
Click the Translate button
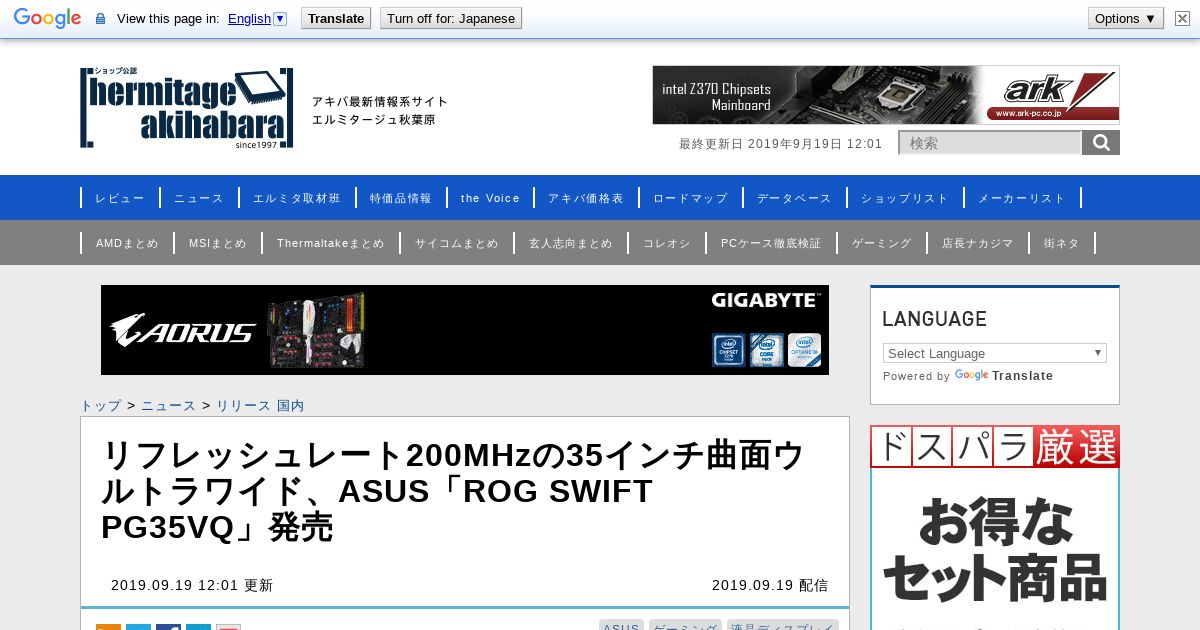pos(336,18)
